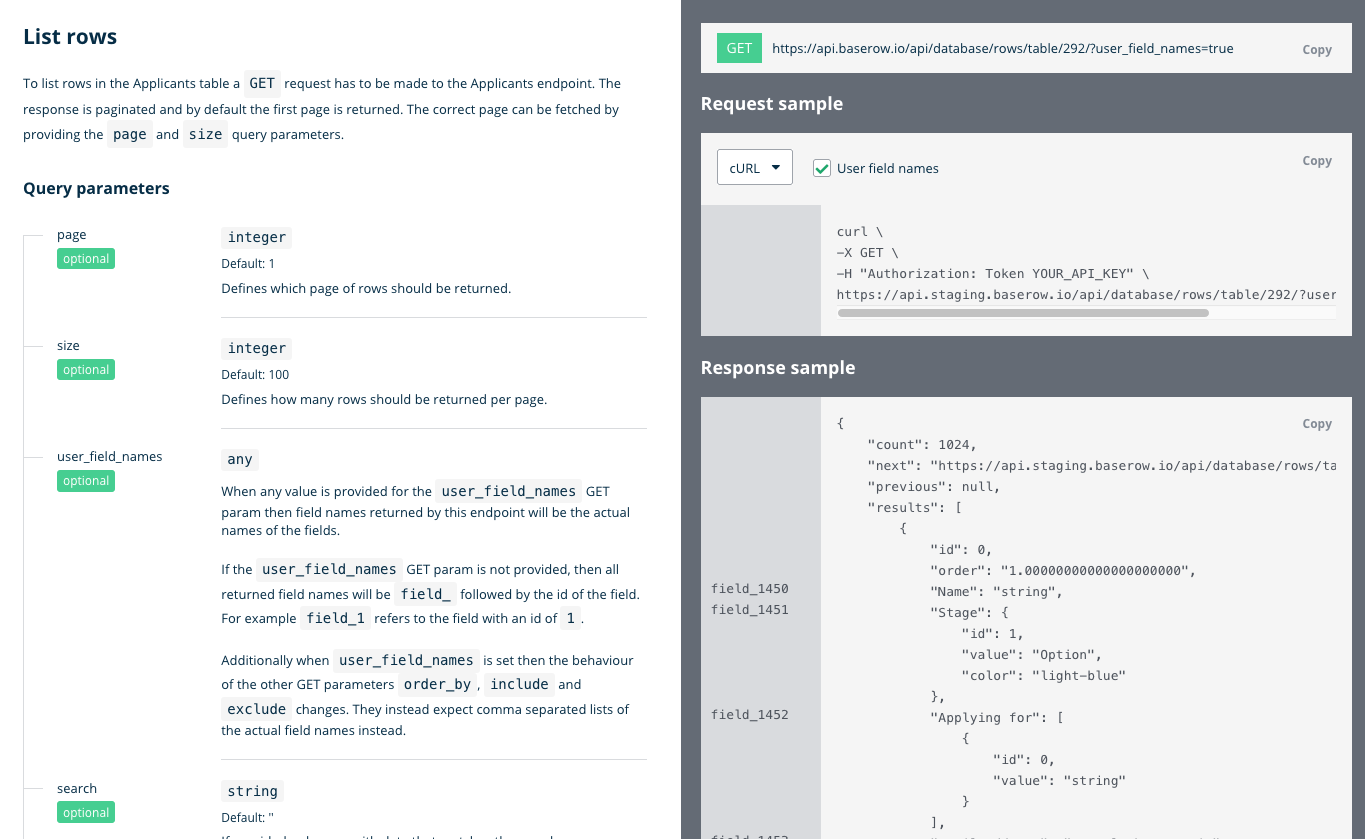Click the optional badge under search
Viewport: 1365px width, 839px height.
point(86,813)
